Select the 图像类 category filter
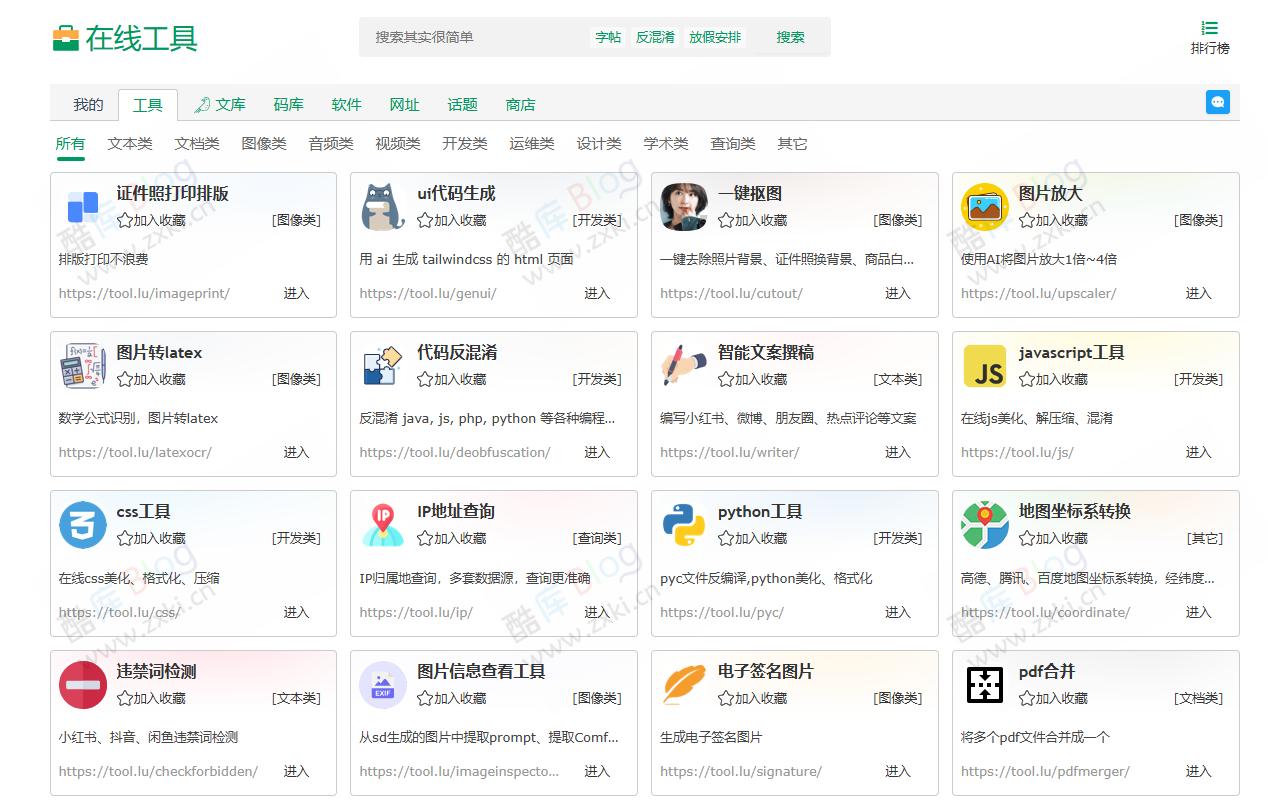 point(264,143)
